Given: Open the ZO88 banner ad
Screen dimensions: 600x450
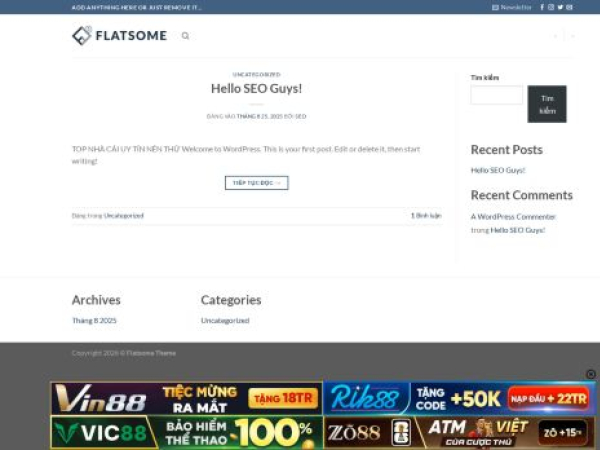Looking at the screenshot, I should 460,432.
